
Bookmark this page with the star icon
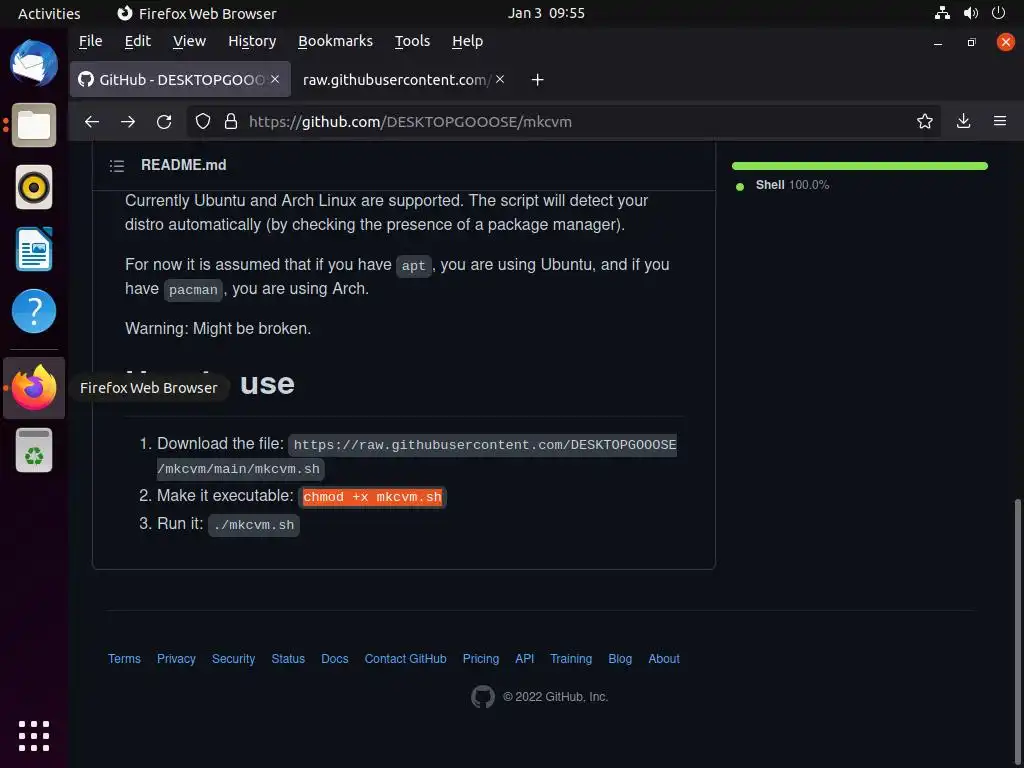click(x=924, y=121)
